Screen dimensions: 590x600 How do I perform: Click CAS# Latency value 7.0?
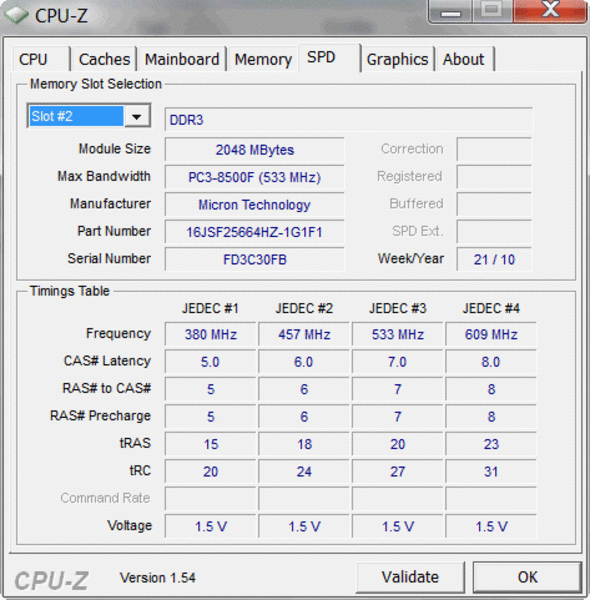(398, 362)
